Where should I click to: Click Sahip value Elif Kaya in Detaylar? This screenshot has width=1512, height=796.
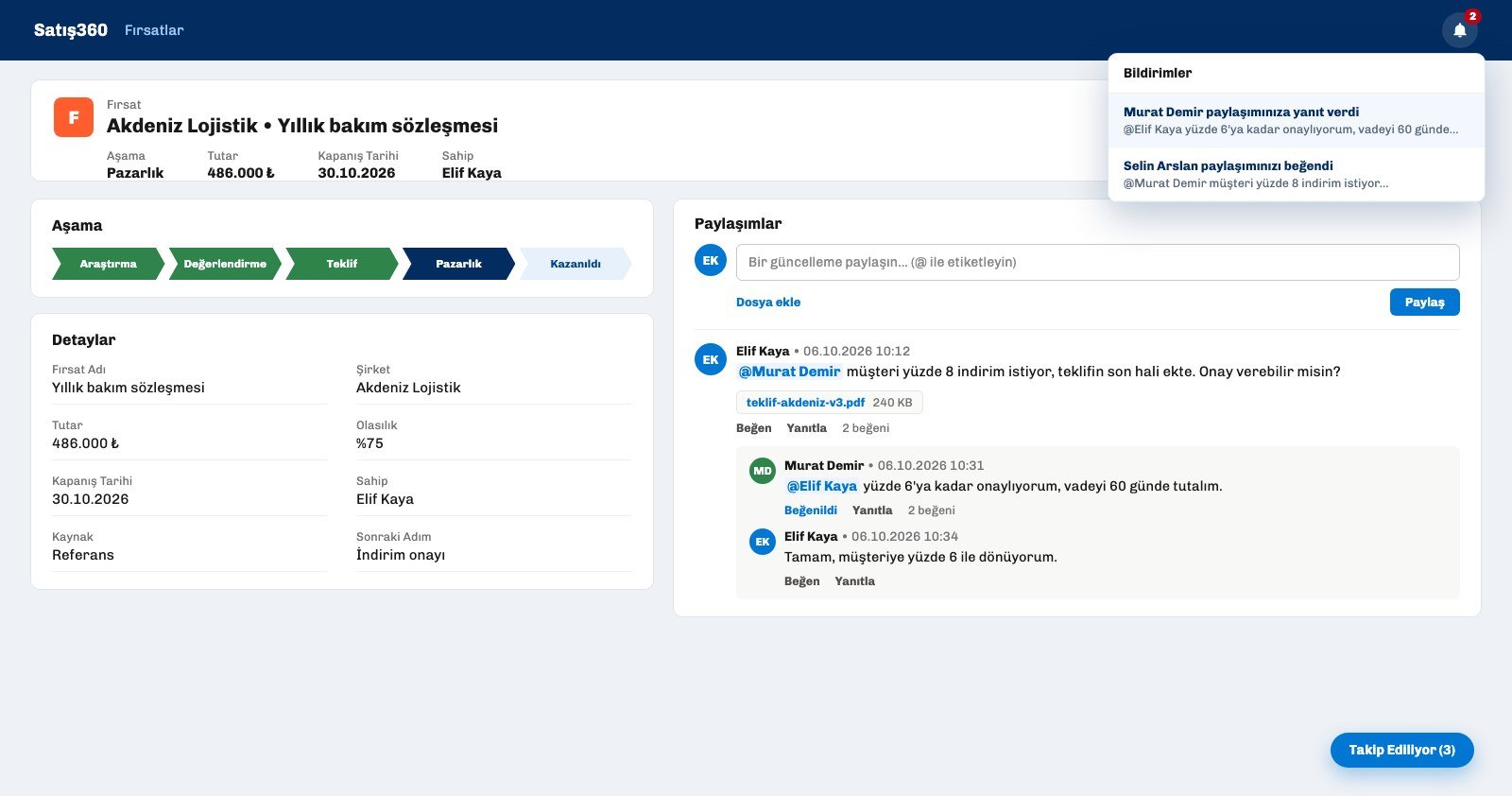click(x=385, y=499)
